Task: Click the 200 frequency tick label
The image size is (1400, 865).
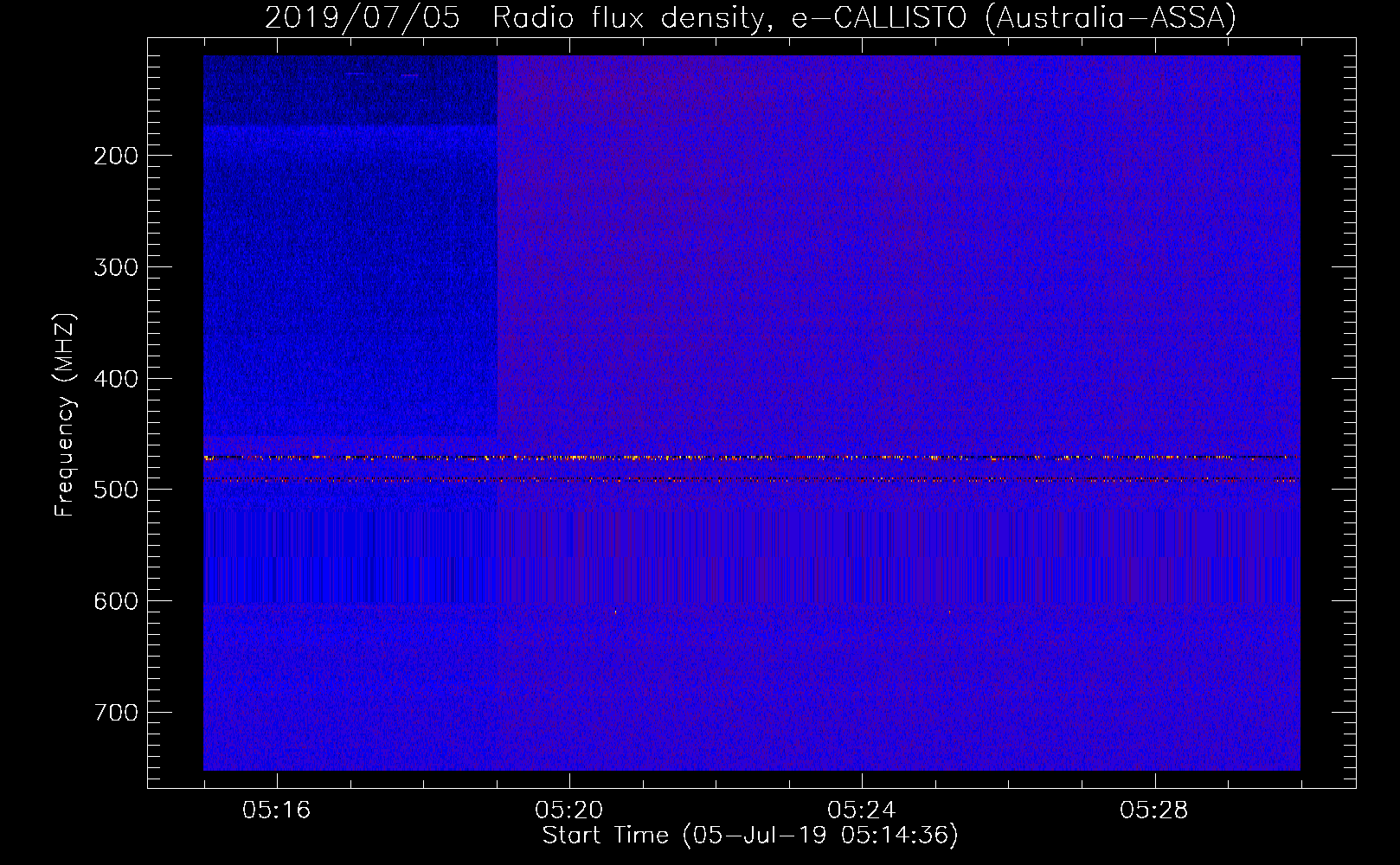Action: click(x=115, y=156)
